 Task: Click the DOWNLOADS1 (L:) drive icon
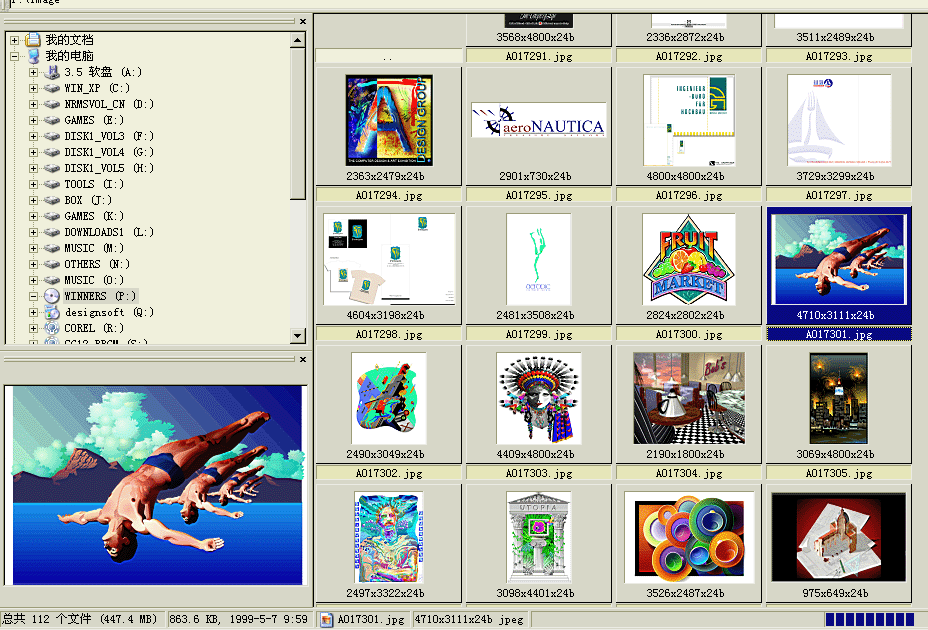click(x=52, y=232)
